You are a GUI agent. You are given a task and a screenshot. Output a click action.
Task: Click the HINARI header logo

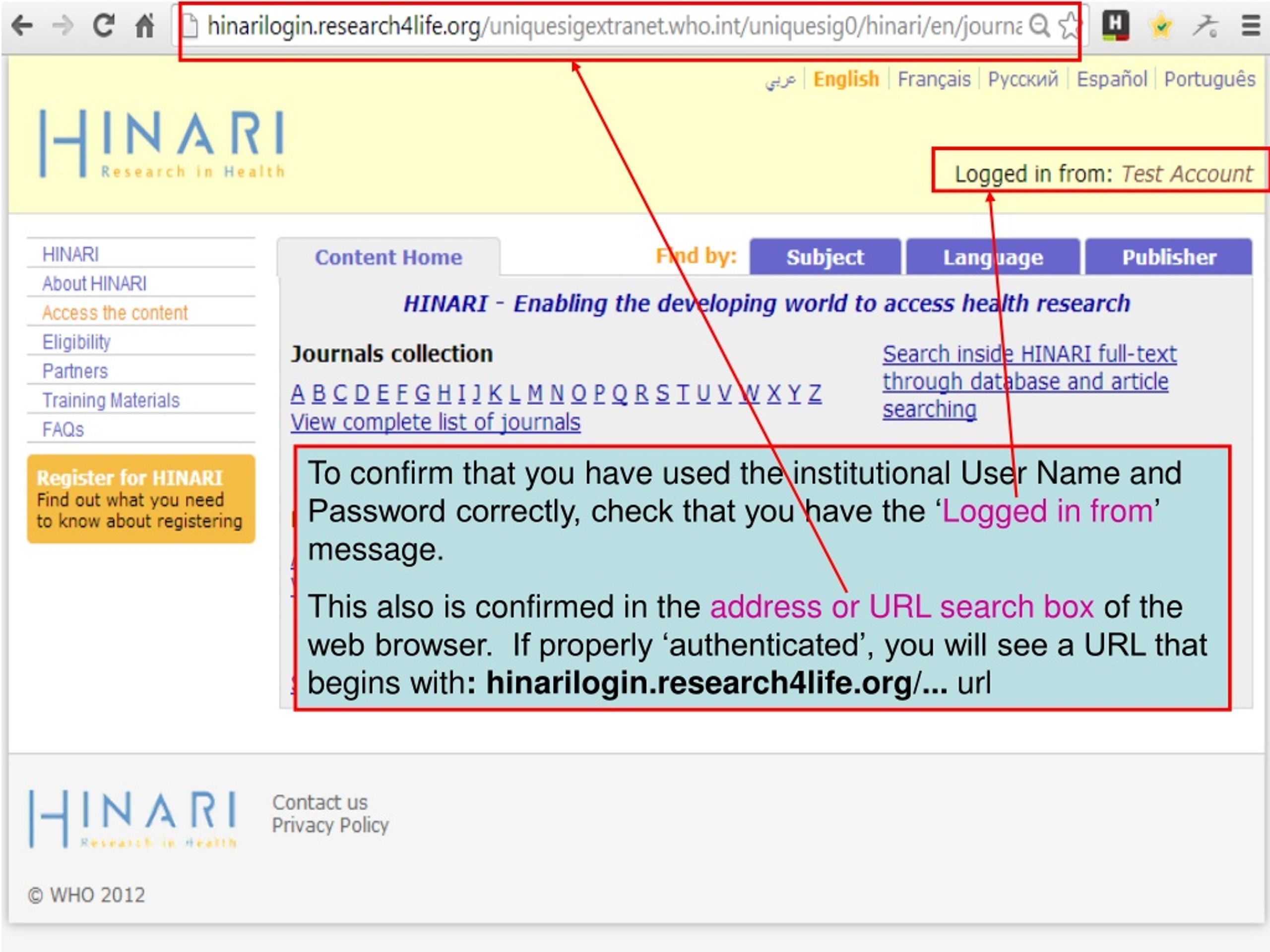click(x=162, y=143)
